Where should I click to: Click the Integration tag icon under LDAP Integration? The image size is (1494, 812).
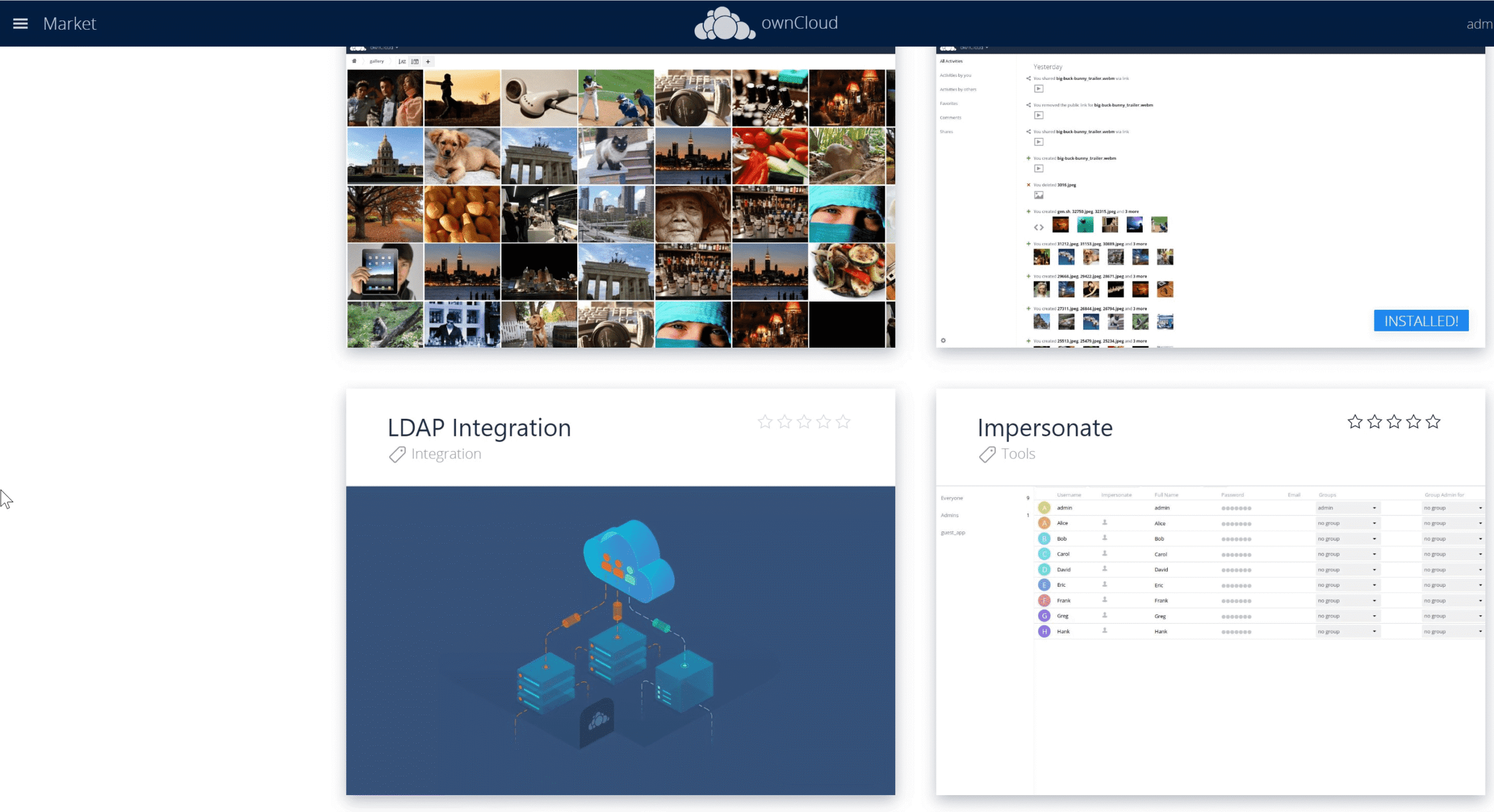(x=397, y=454)
